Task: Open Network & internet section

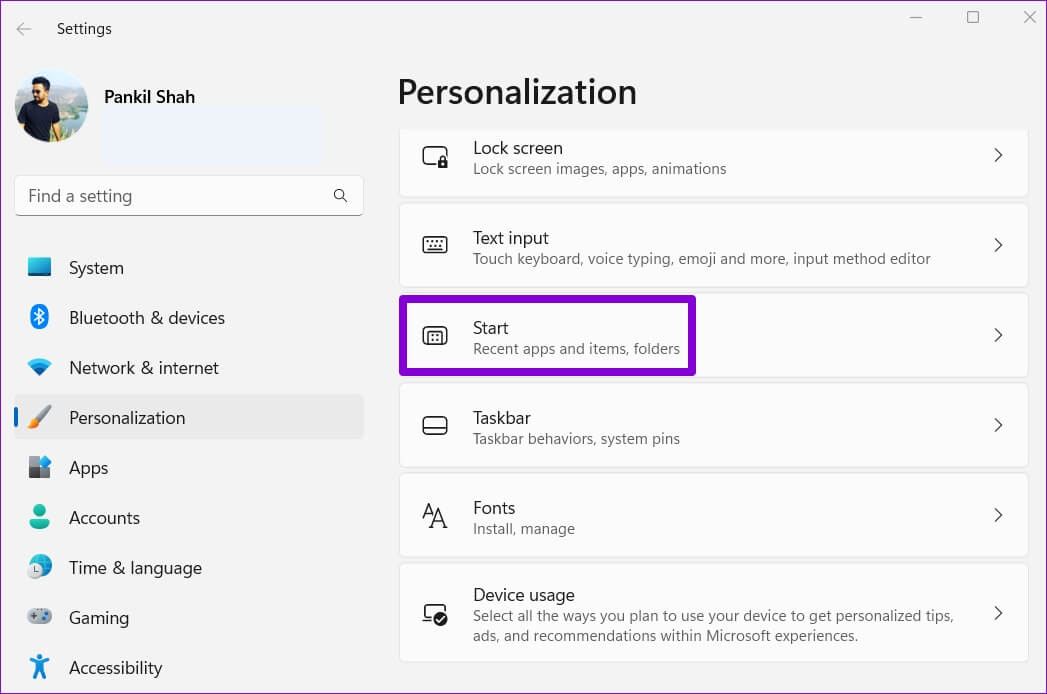Action: [x=189, y=367]
